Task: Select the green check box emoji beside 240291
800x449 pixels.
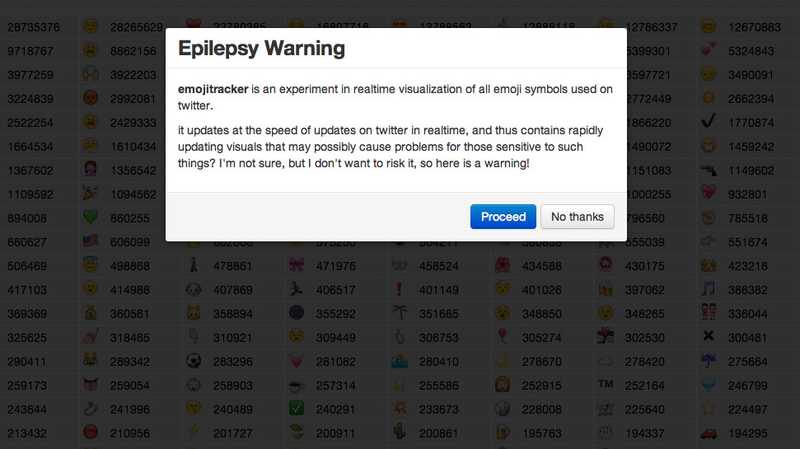Action: 296,408
